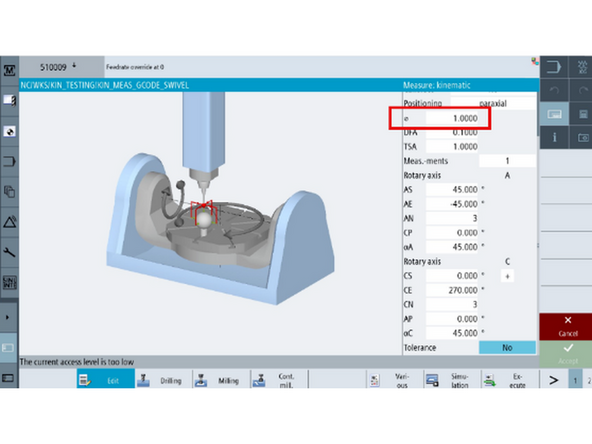The image size is (592, 444).
Task: Toggle the Tolerance No selection field
Action: tap(507, 347)
